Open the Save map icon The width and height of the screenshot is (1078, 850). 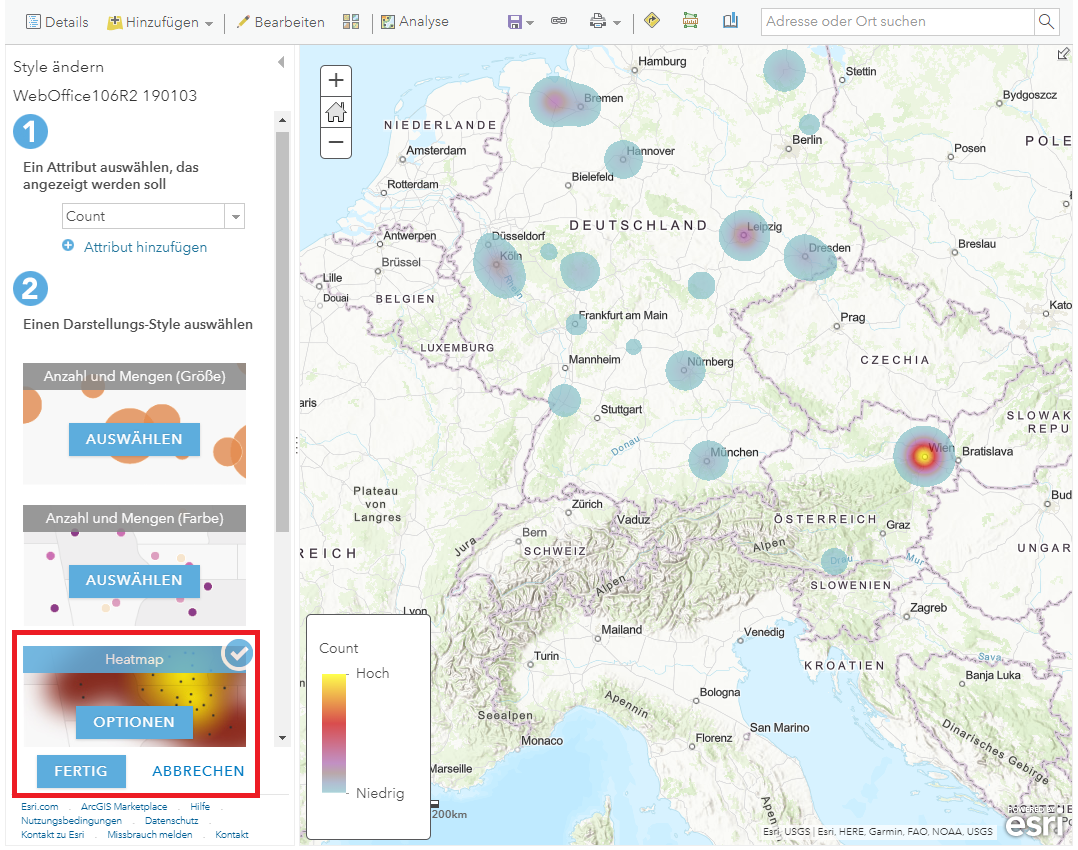514,20
